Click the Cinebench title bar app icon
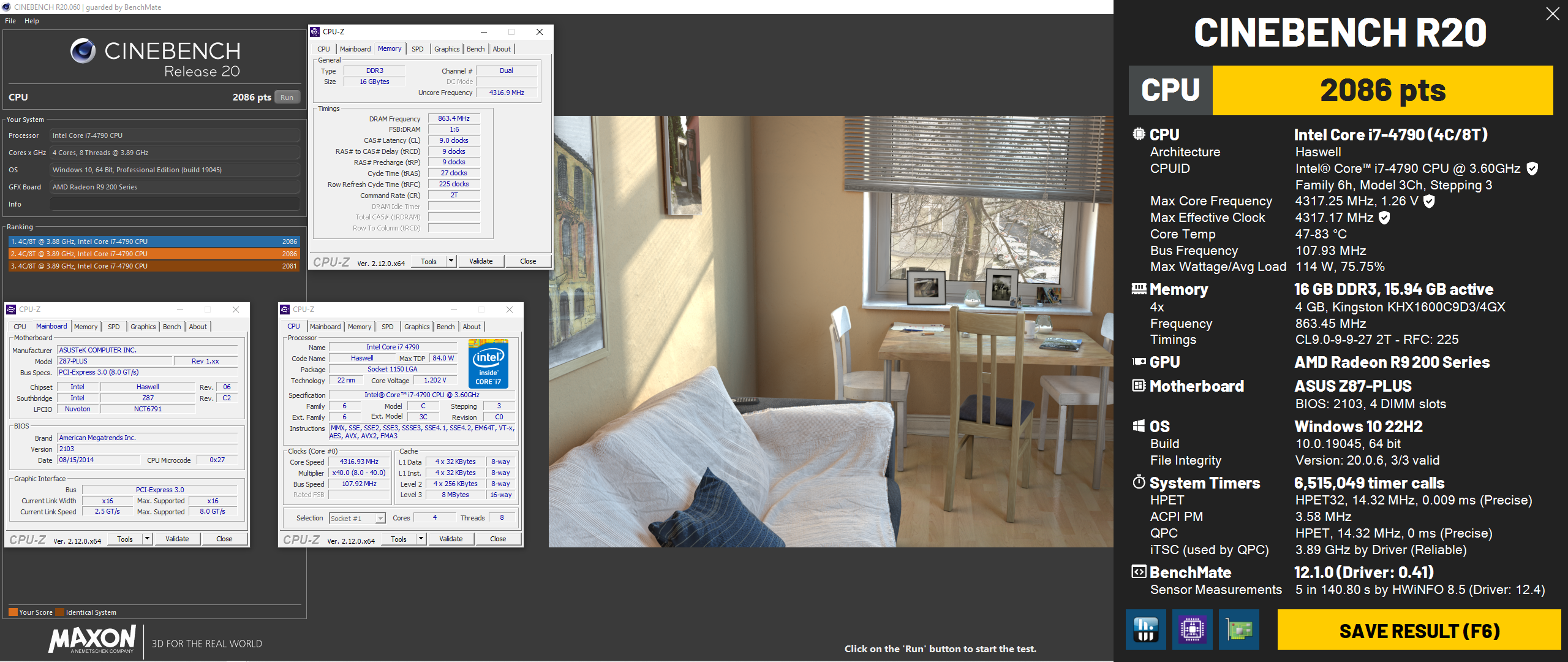 (6, 7)
